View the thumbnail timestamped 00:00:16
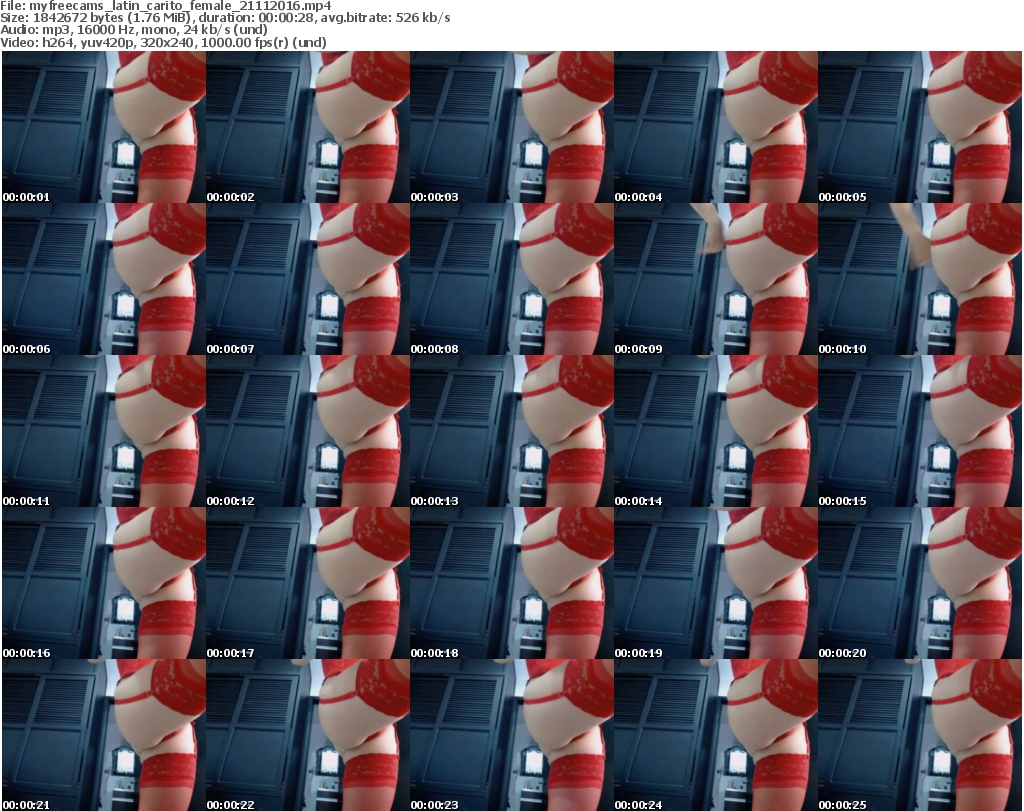The width and height of the screenshot is (1024, 811). click(x=104, y=583)
